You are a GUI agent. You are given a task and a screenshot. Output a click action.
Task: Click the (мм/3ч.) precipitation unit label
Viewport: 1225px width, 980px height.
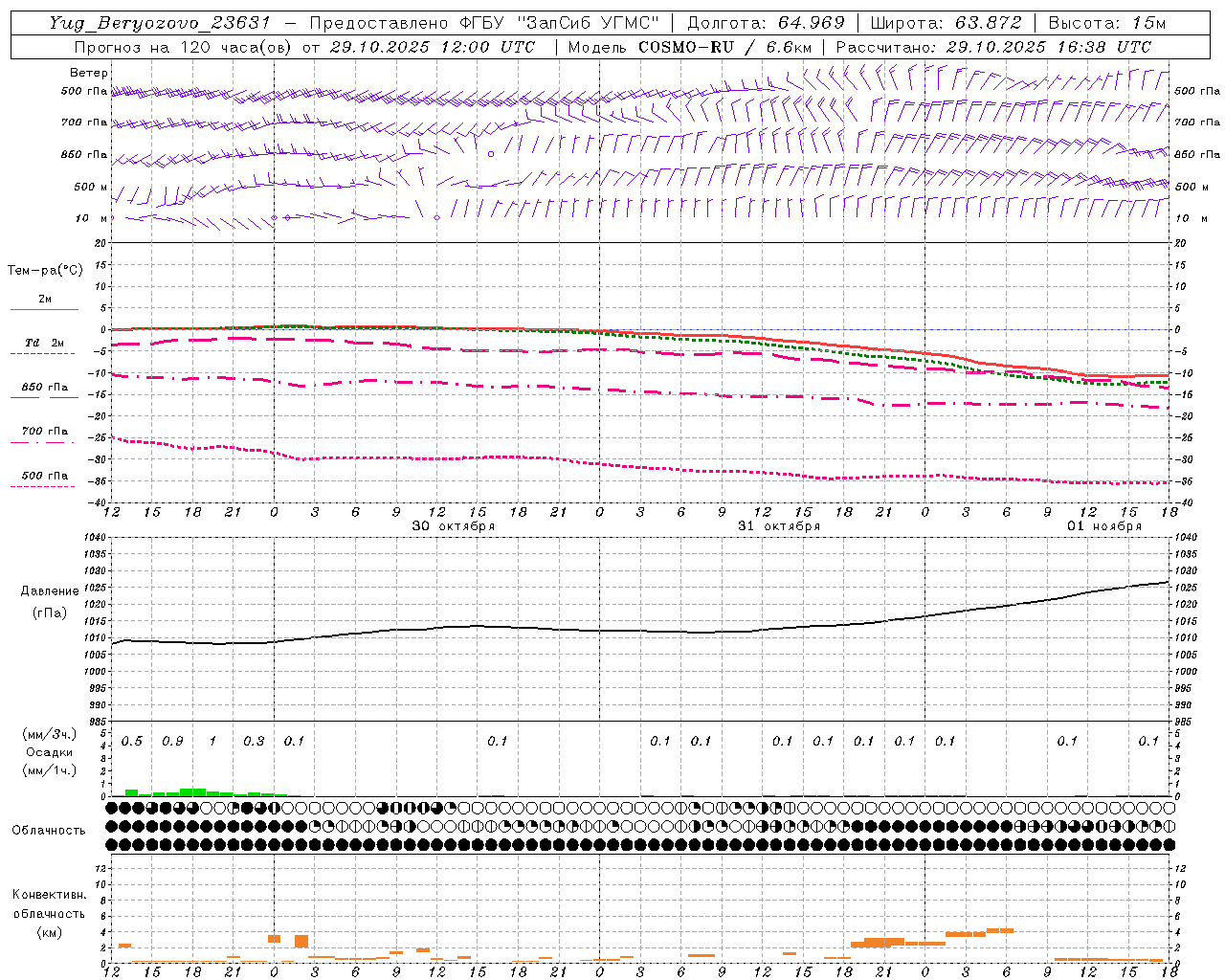click(x=50, y=734)
